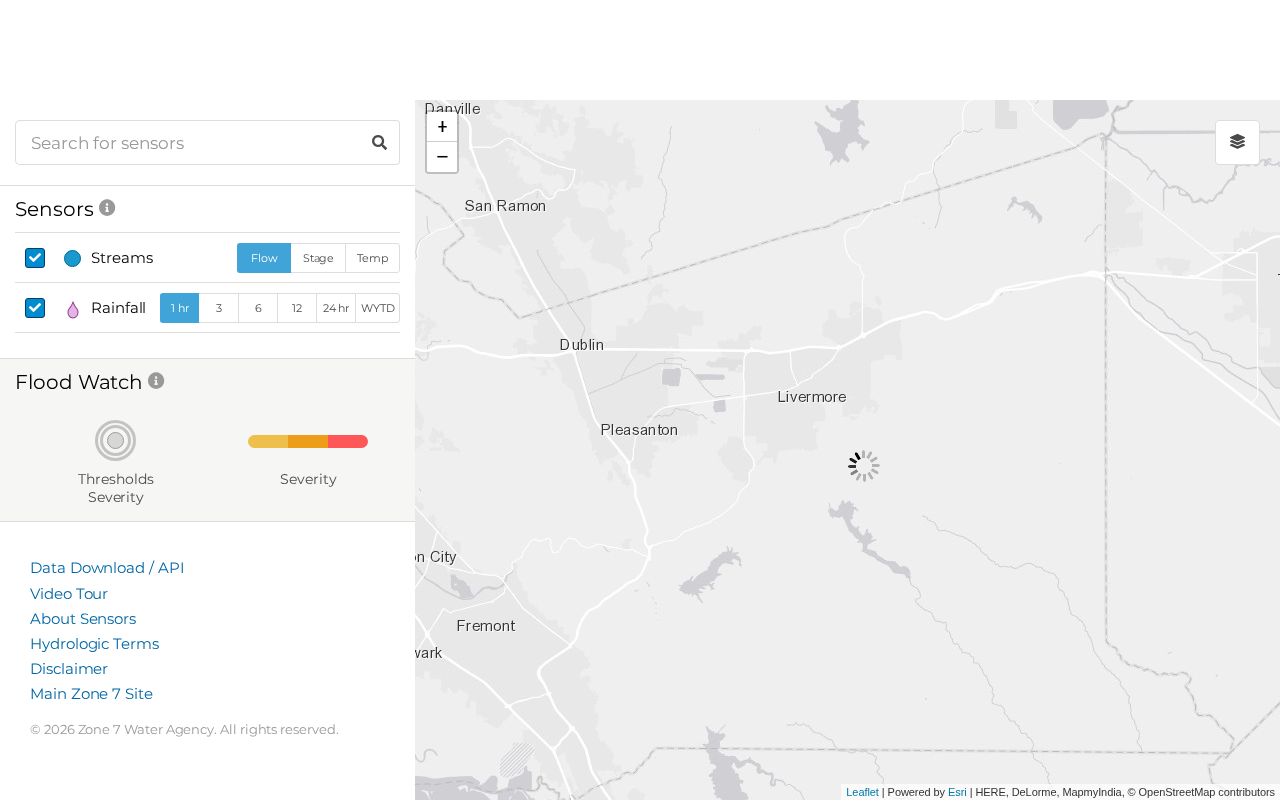Switch streams to Temp
This screenshot has width=1280, height=800.
pyautogui.click(x=372, y=258)
